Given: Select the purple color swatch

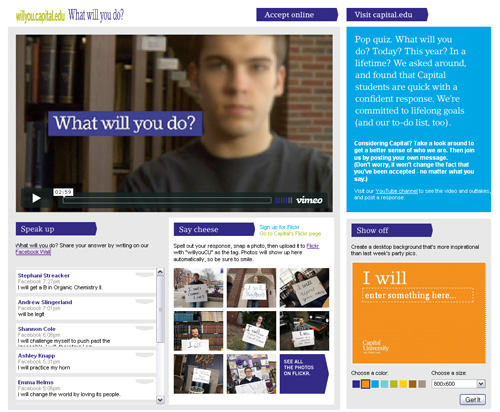Looking at the screenshot, I should [356, 384].
